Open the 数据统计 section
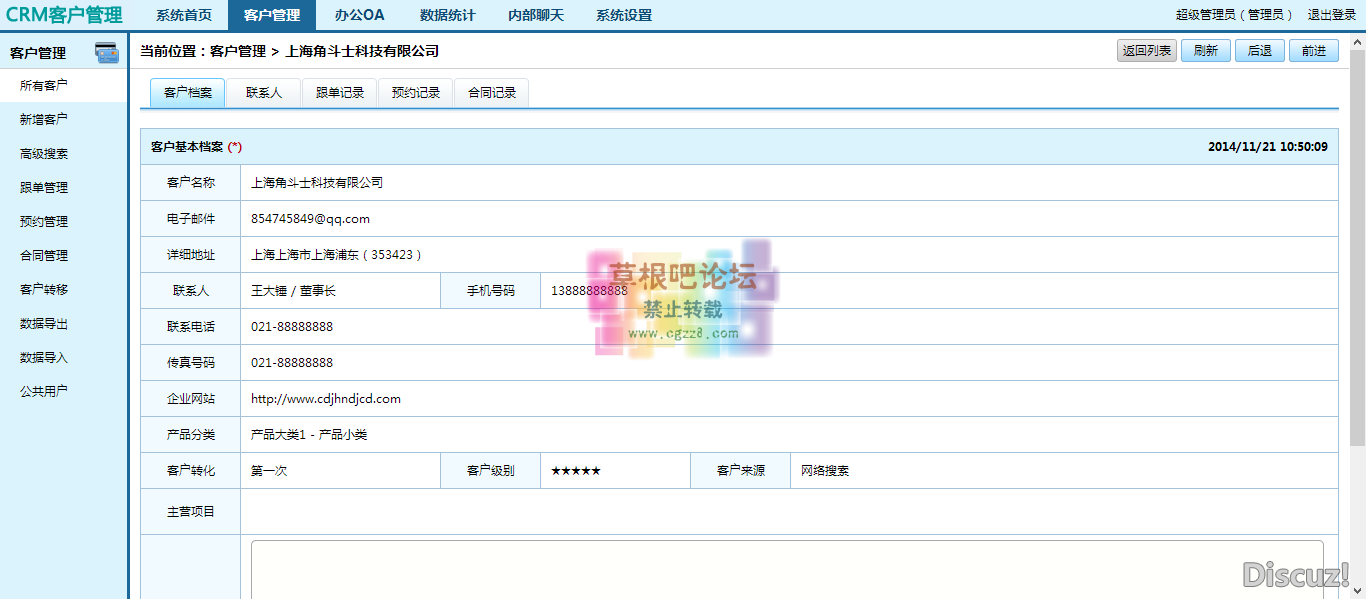The image size is (1366, 599). 447,15
